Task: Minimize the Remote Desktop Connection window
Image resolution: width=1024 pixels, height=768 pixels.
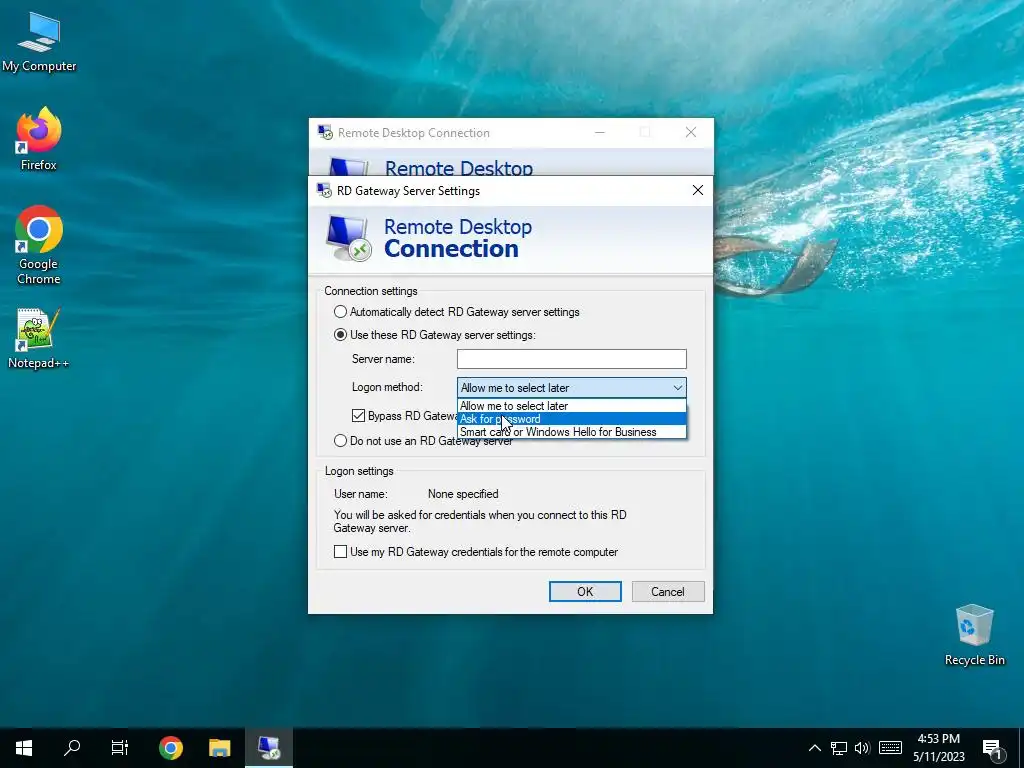Action: coord(600,133)
